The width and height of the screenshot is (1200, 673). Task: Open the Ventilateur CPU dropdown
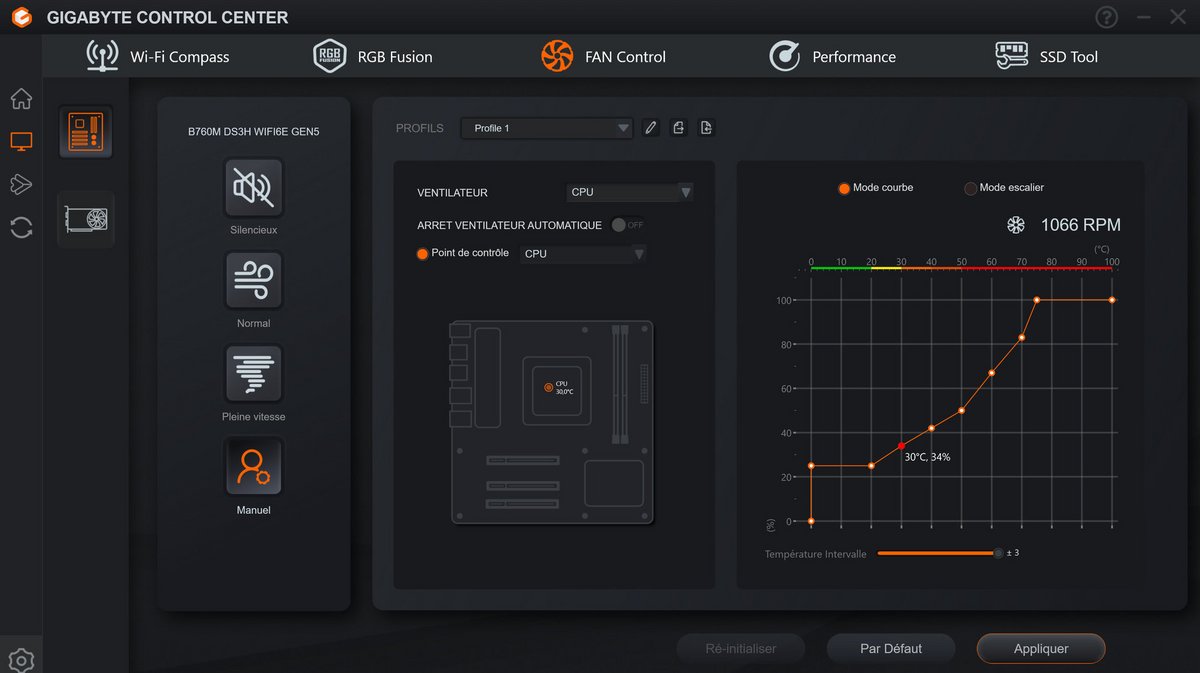[630, 192]
